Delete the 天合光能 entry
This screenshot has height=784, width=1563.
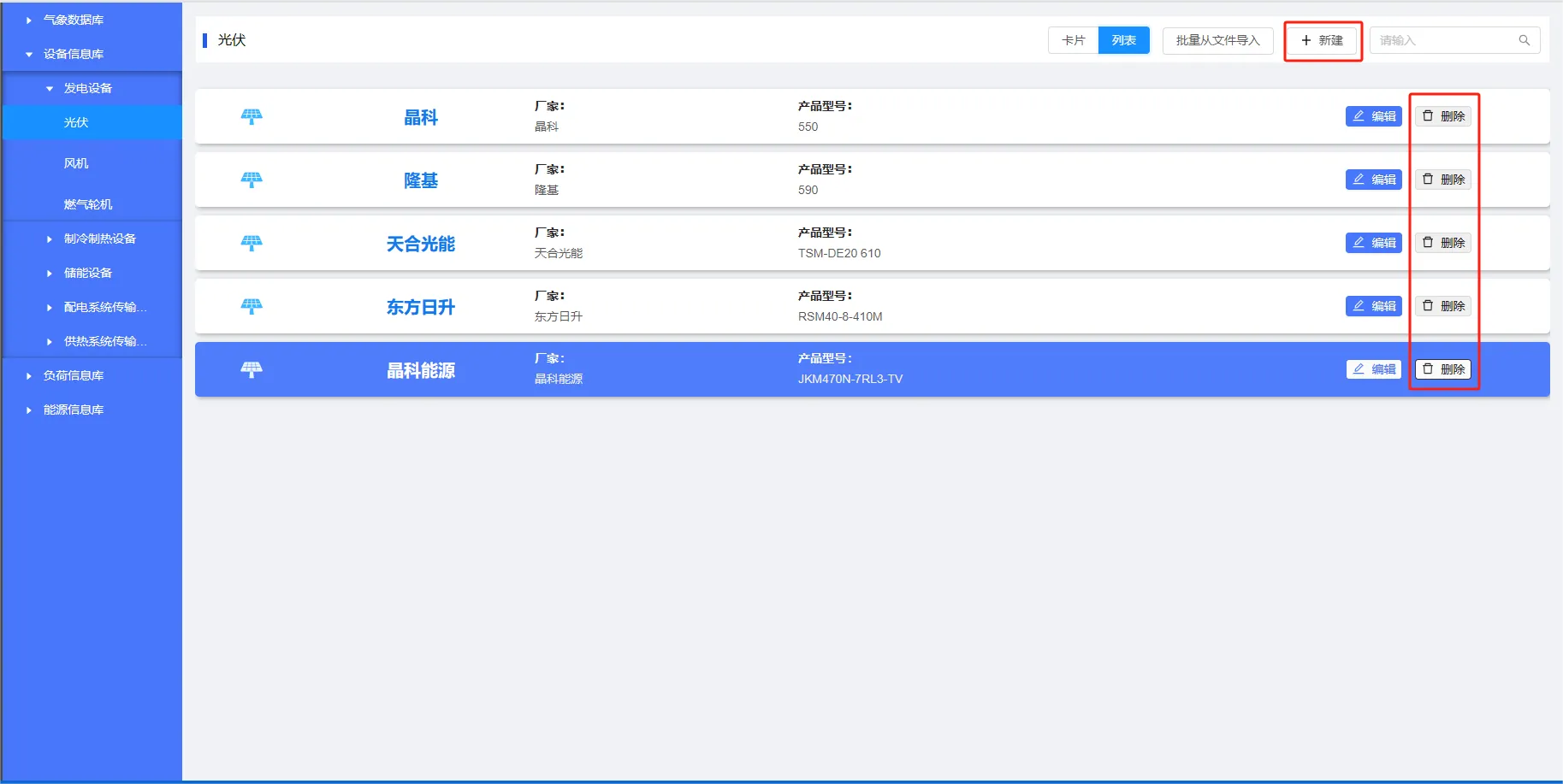click(x=1442, y=243)
